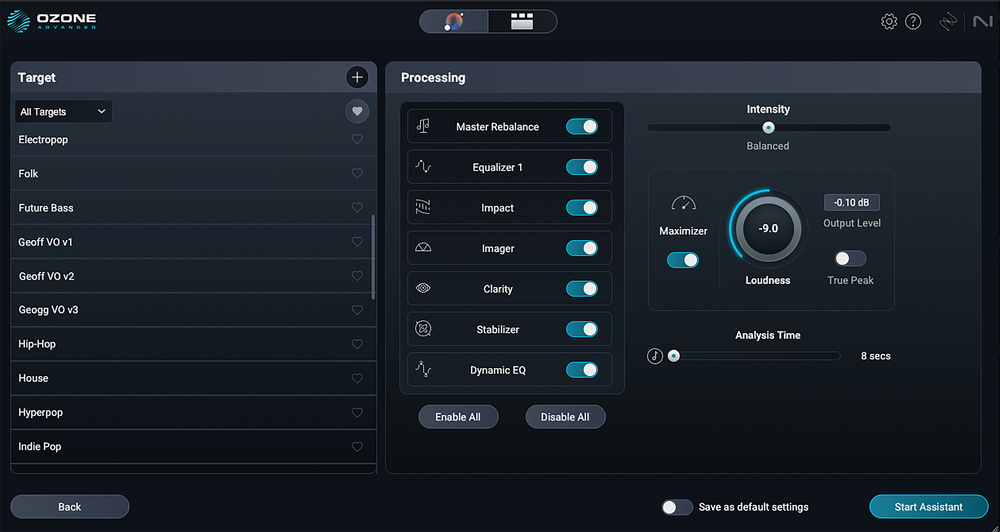Switch to the Assistant view tab

(454, 22)
